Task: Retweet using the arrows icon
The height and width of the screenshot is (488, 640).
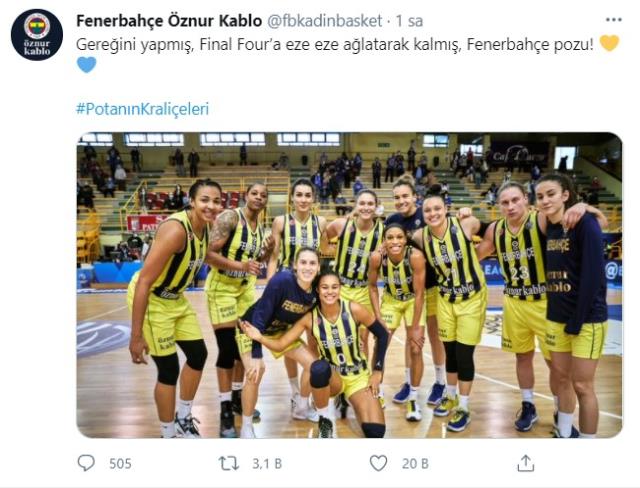Action: tap(229, 464)
